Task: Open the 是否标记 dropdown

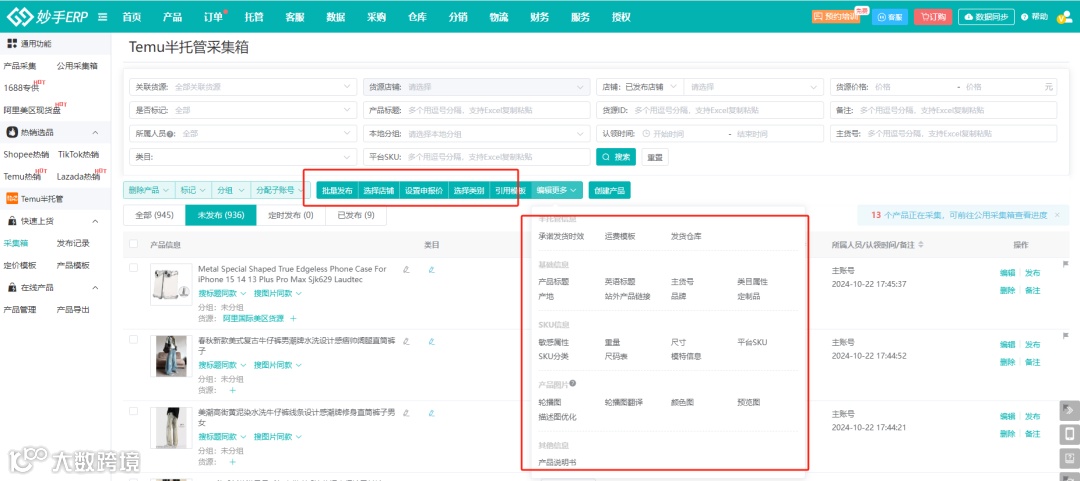Action: (243, 110)
